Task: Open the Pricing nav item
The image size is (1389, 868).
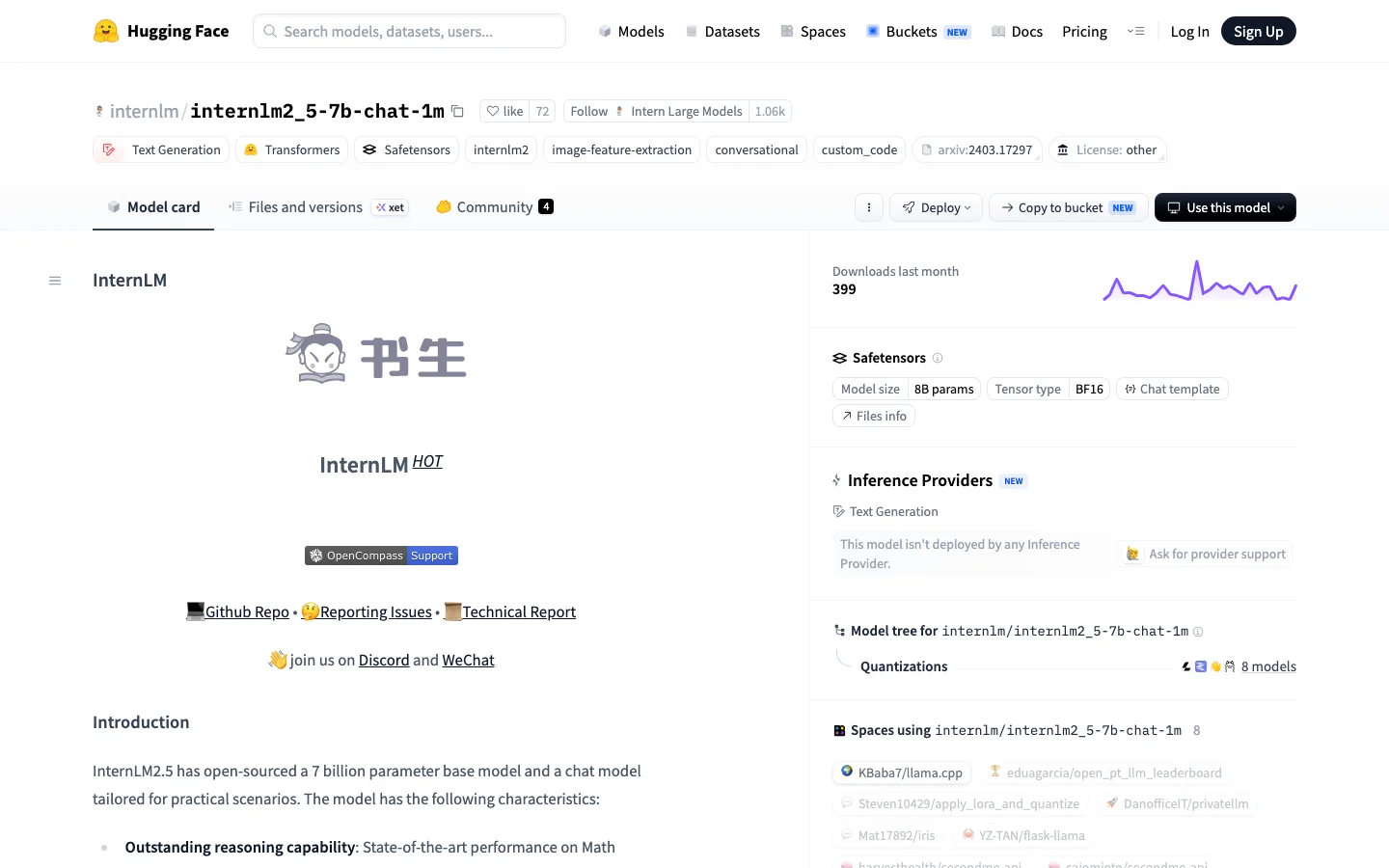Action: coord(1084,32)
